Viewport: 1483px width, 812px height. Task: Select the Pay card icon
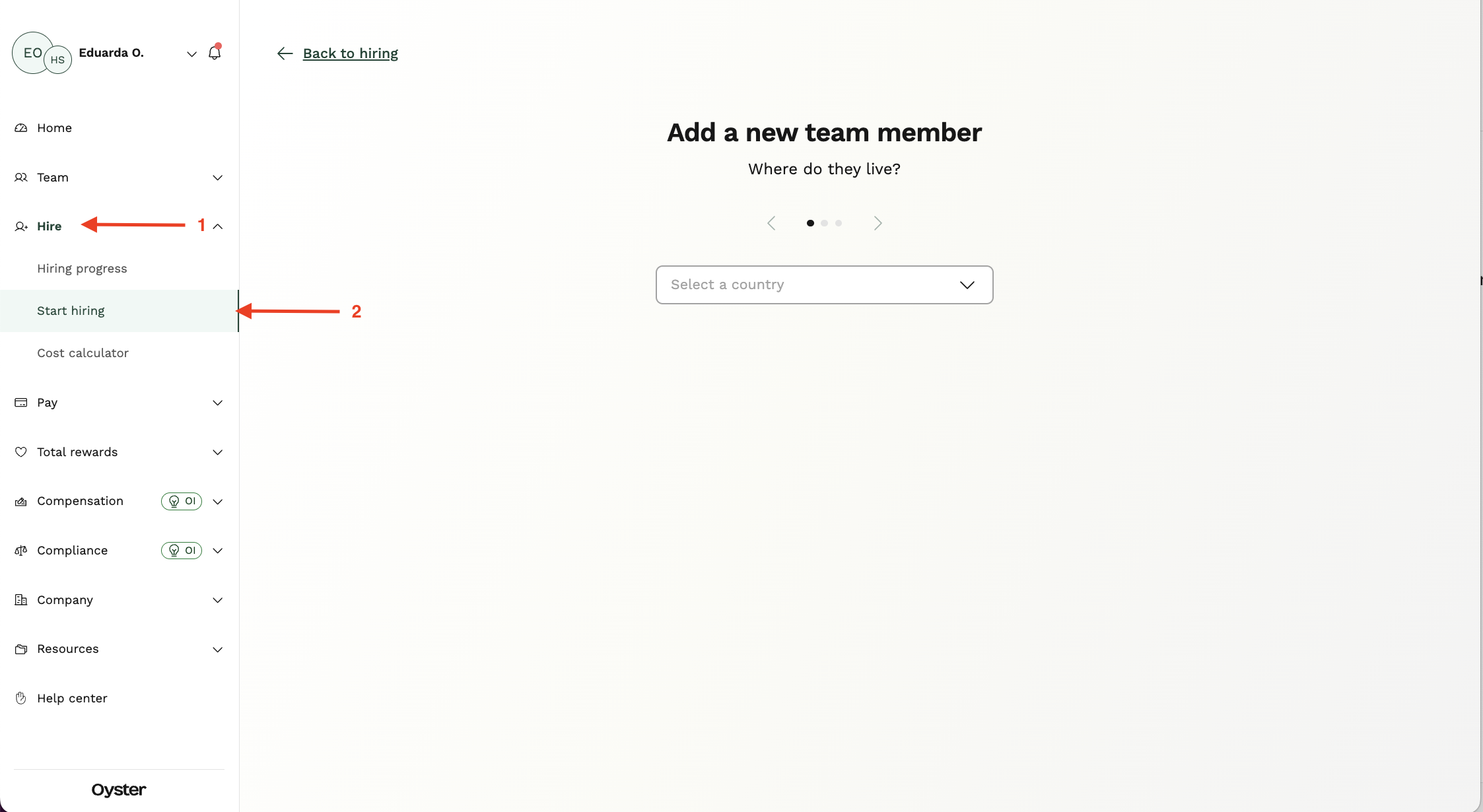pyautogui.click(x=20, y=402)
